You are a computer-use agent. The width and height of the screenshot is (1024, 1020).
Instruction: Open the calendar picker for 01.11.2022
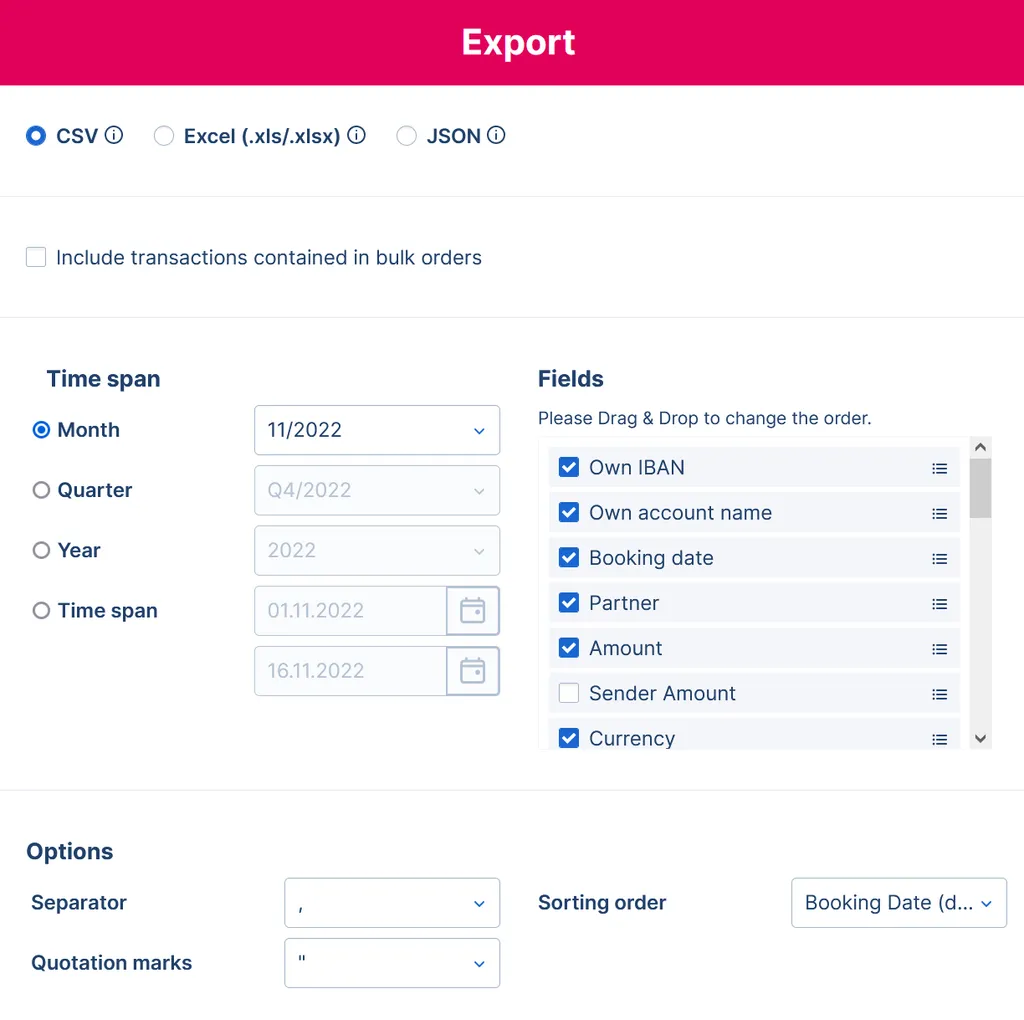click(473, 611)
